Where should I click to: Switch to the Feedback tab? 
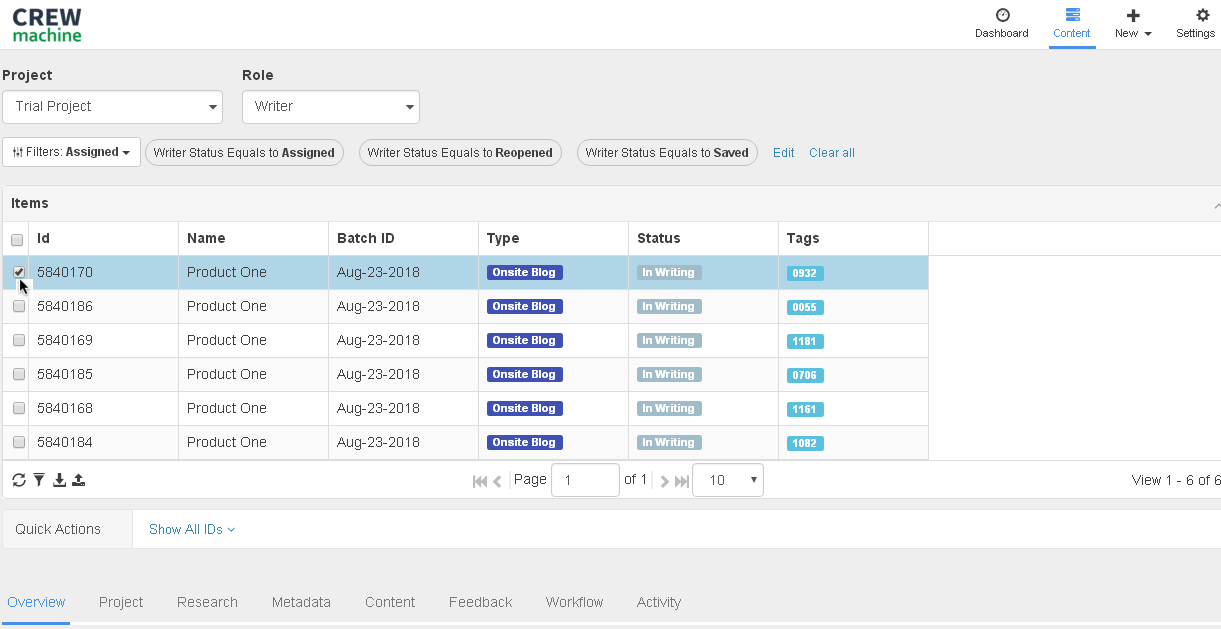pyautogui.click(x=480, y=602)
